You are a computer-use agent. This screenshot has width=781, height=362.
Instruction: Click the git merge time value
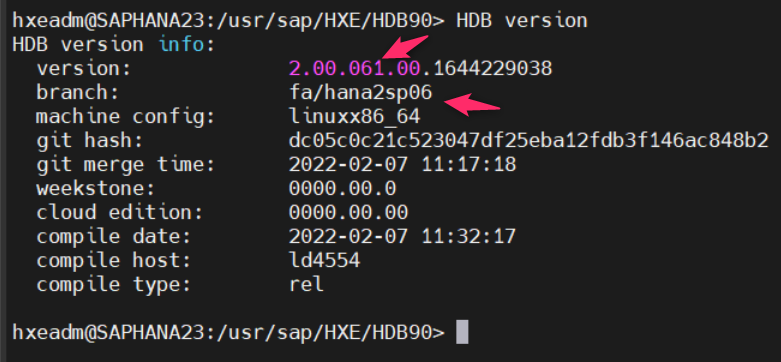pos(402,165)
